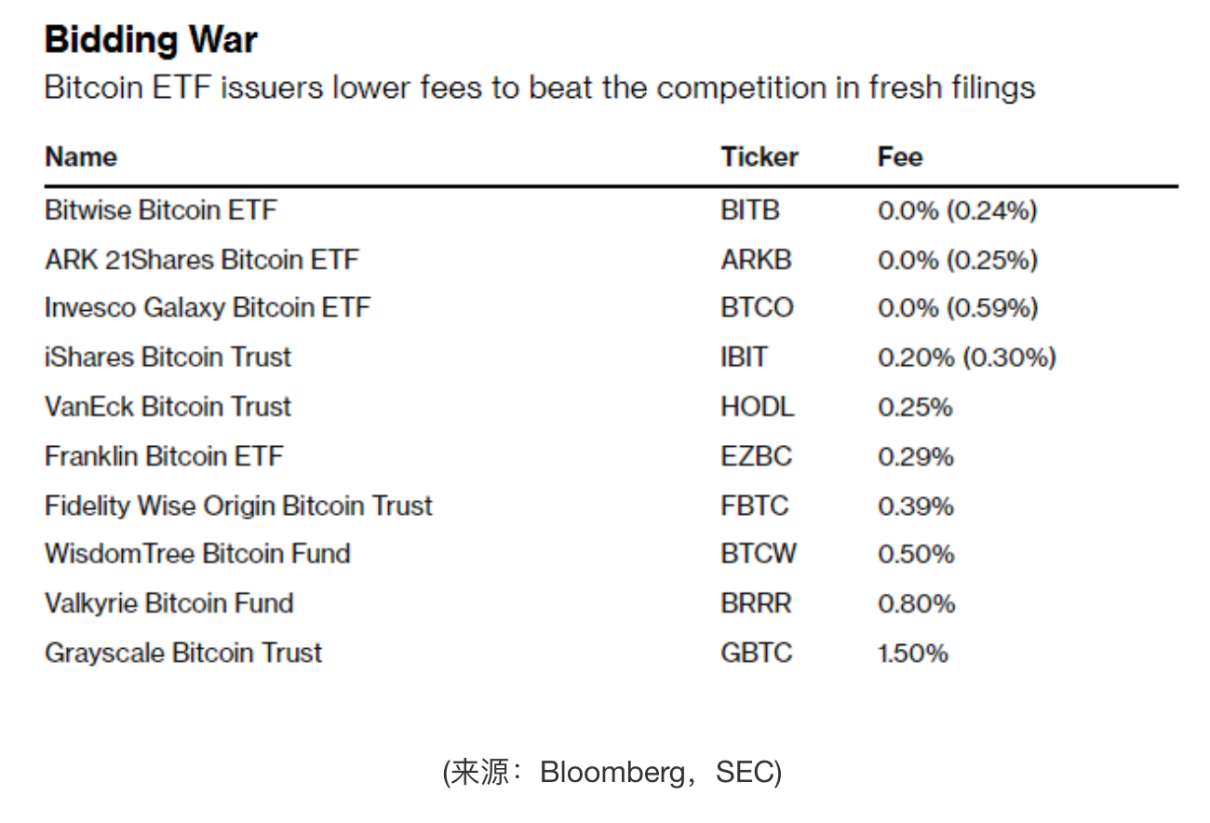
Task: Click the Fee column header
Action: [x=900, y=157]
